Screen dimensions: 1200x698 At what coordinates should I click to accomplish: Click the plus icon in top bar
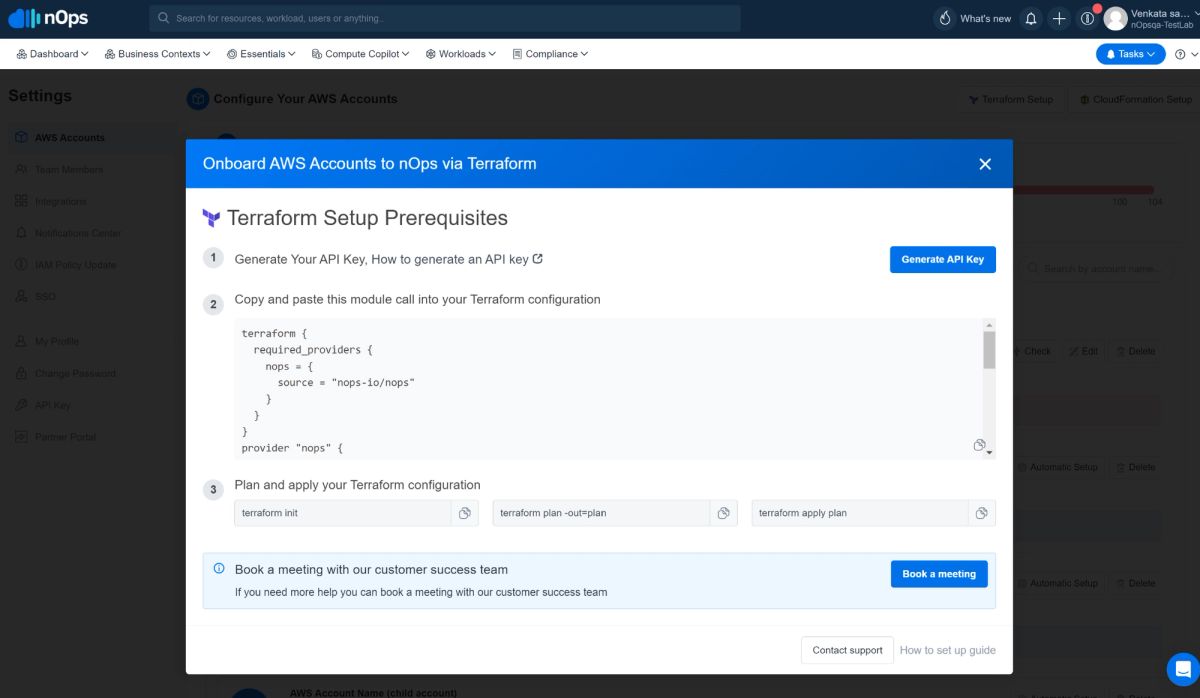pyautogui.click(x=1059, y=18)
